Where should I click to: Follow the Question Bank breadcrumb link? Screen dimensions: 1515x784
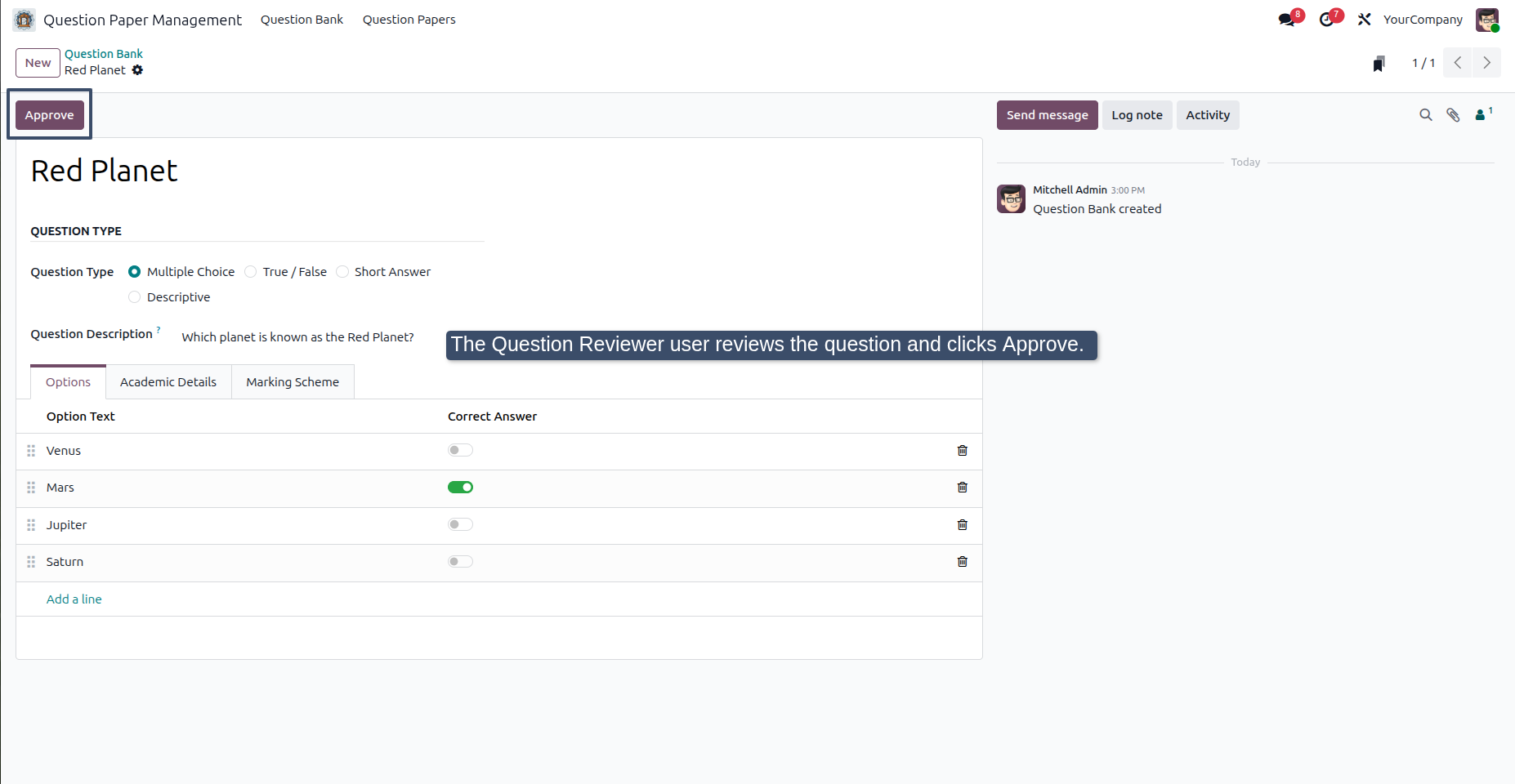pos(104,54)
